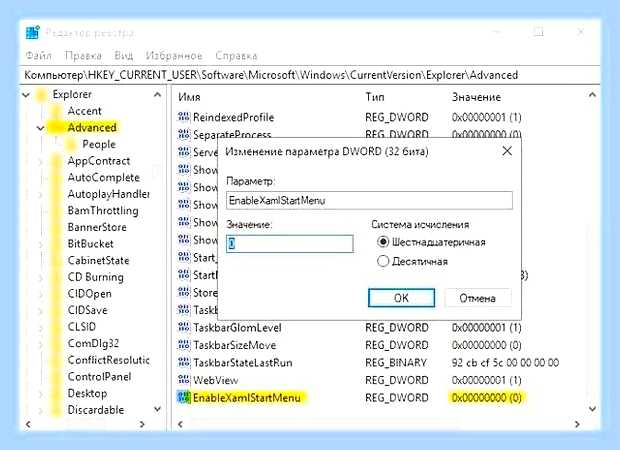Screen dimensions: 620x450
Task: Click tree pane scroll up arrow
Action: 157,95
